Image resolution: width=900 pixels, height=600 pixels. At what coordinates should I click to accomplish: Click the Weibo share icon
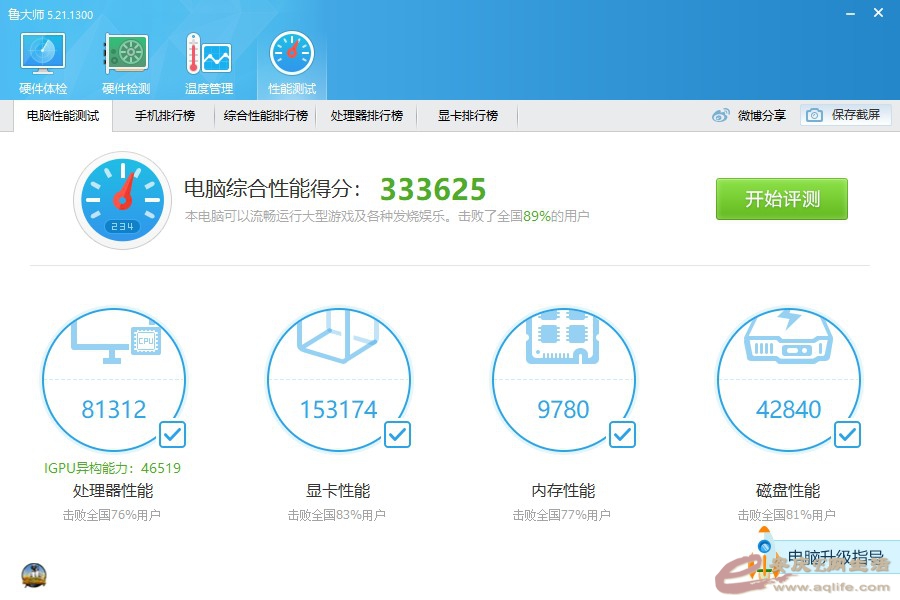pyautogui.click(x=721, y=116)
